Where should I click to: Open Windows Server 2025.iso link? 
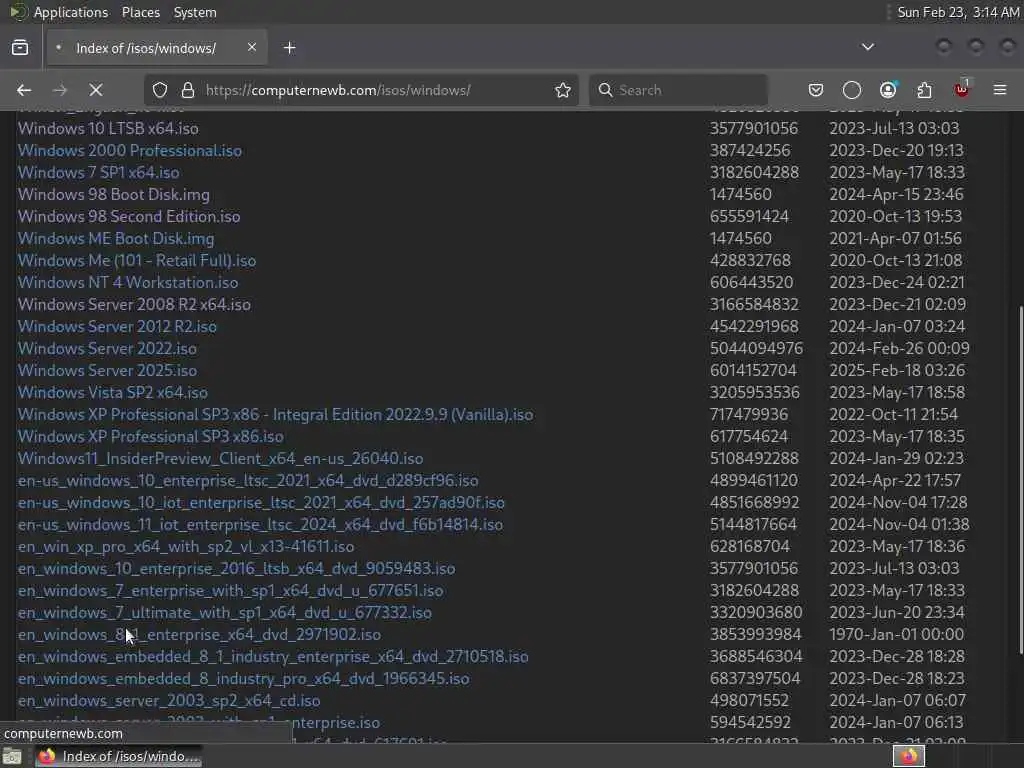coord(107,371)
